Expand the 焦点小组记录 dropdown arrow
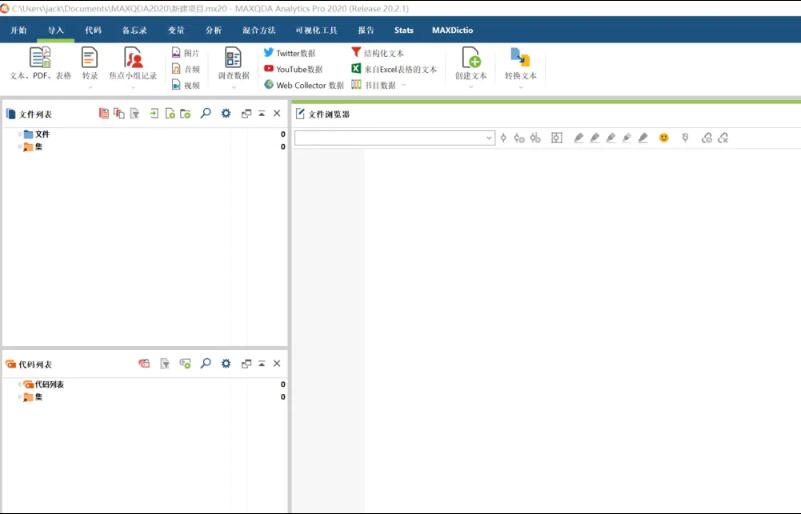This screenshot has height=514, width=801. point(133,87)
